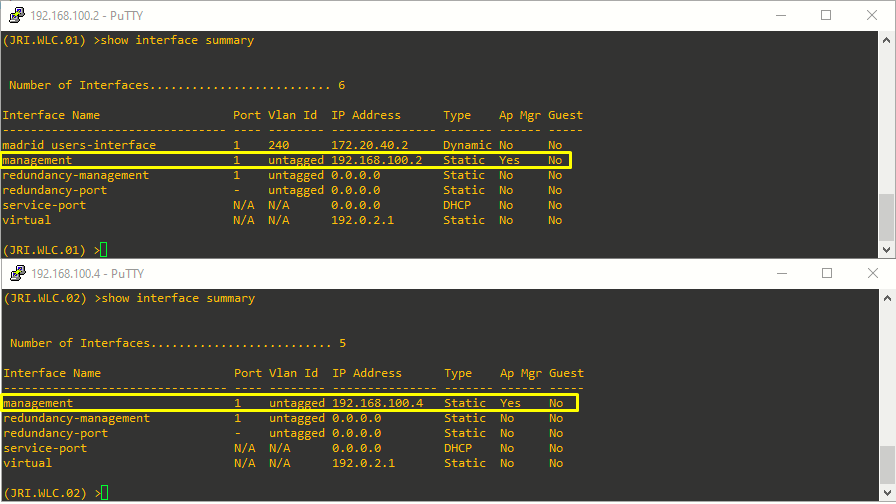
Task: Click the scrollbar thumb in the 192.168.100.4 window
Action: click(x=887, y=464)
